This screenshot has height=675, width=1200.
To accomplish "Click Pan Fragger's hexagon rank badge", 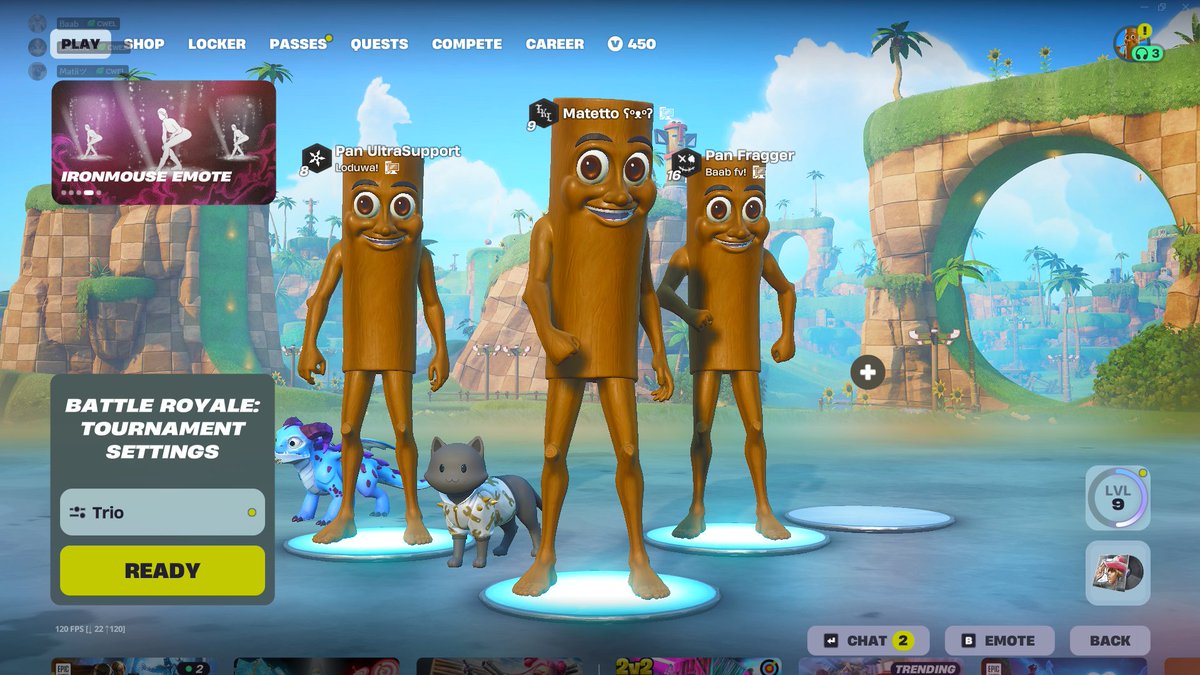I will 686,162.
